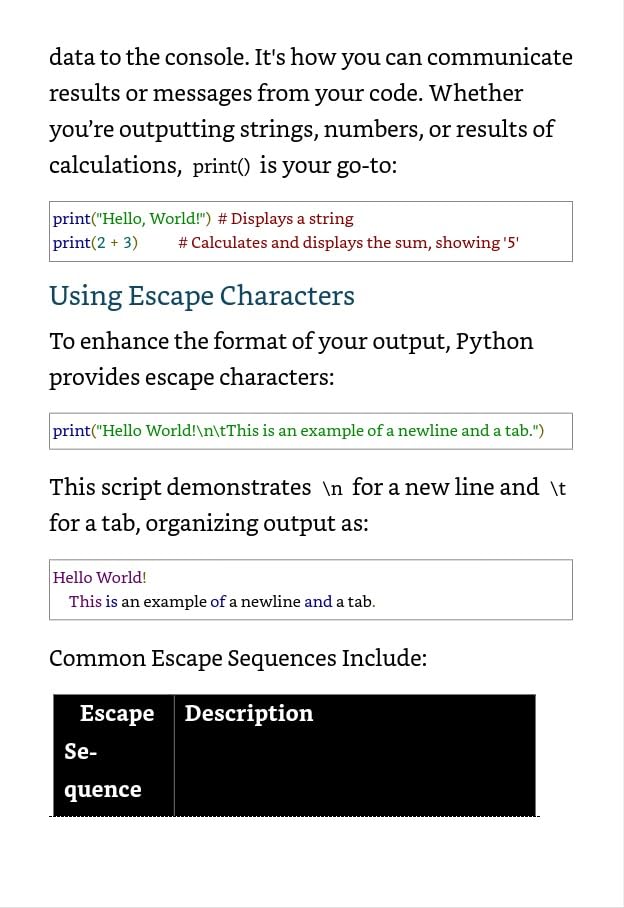Click the 'Common Escape Sequences Include:' text
This screenshot has height=908, width=624.
pos(238,658)
